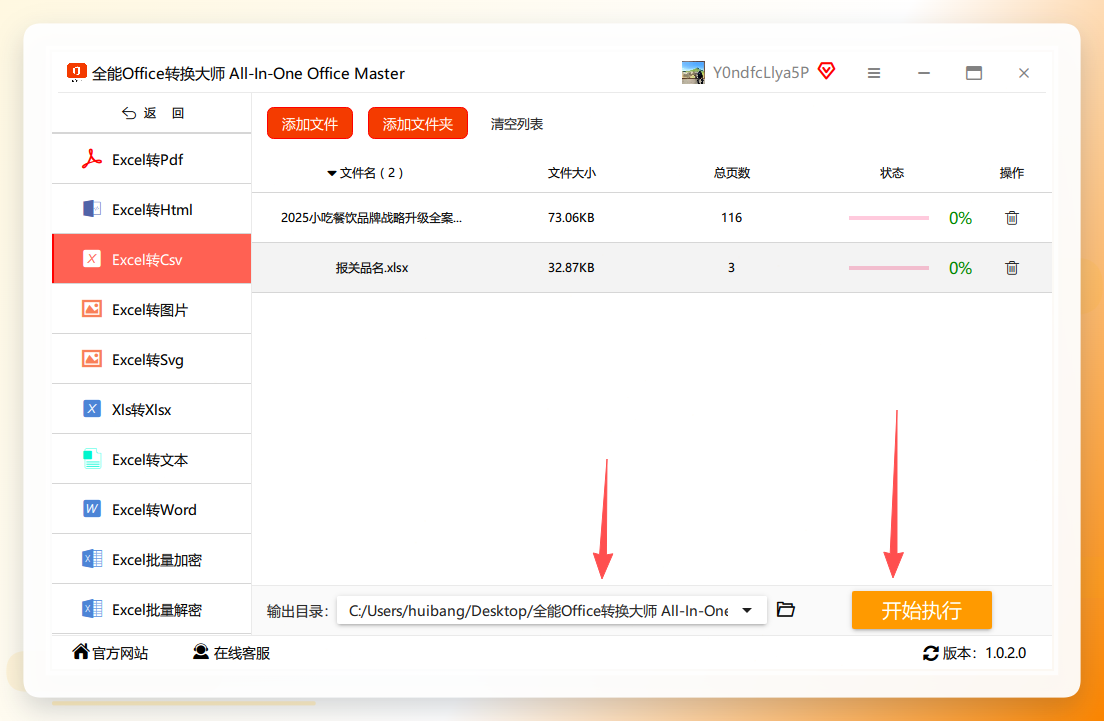Select the Excel转Svg icon
This screenshot has width=1104, height=721.
pos(92,359)
